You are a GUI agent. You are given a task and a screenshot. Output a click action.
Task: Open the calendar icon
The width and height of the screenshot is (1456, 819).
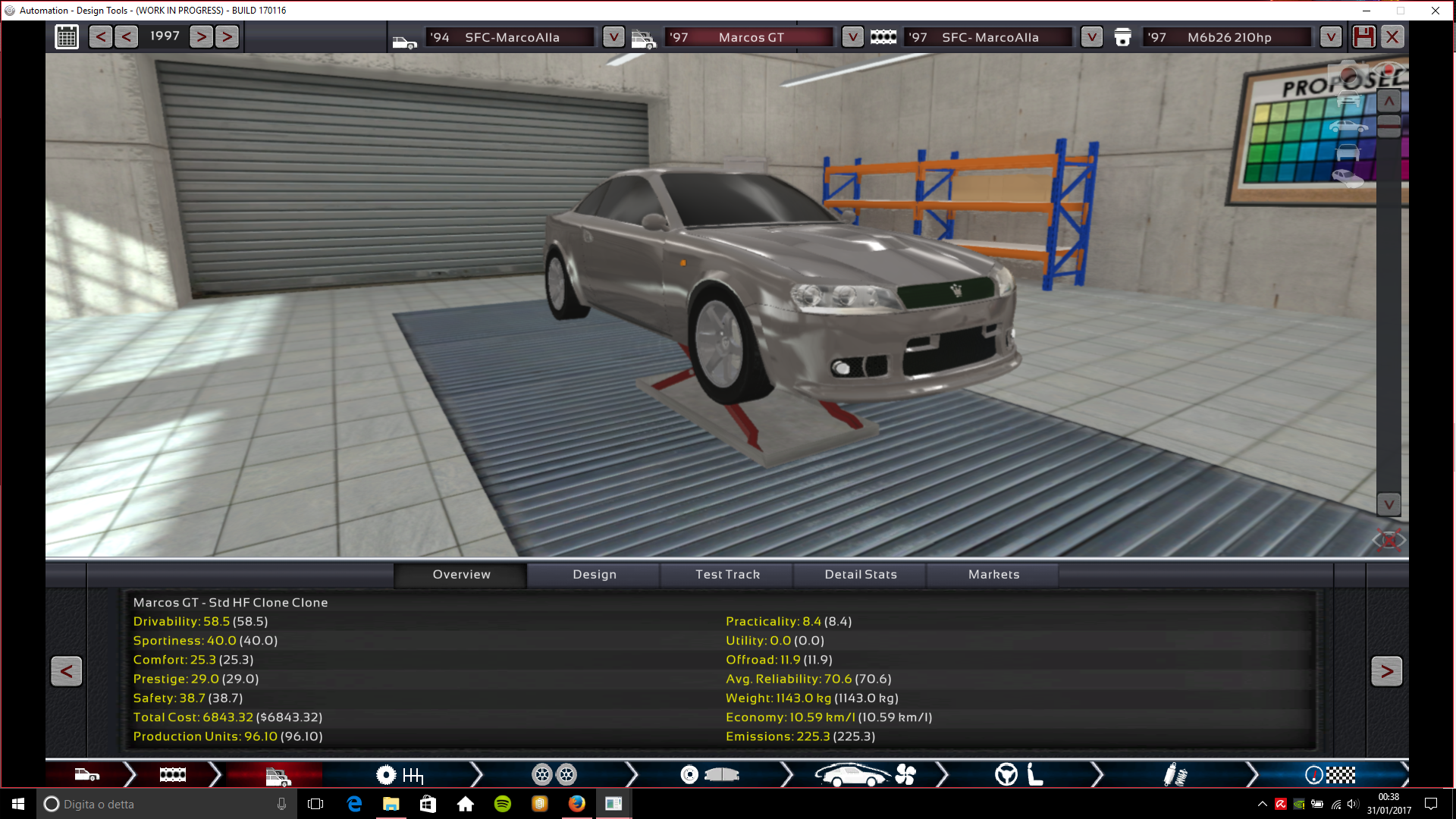(x=67, y=36)
